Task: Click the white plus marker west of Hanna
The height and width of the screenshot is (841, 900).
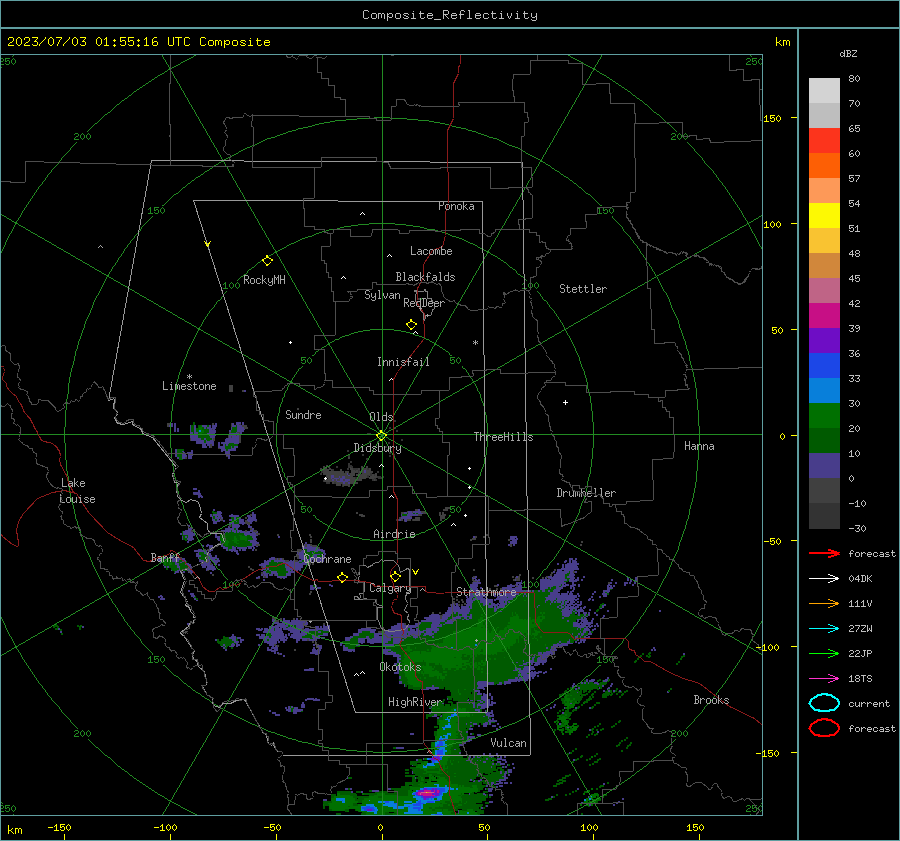Action: (x=565, y=402)
